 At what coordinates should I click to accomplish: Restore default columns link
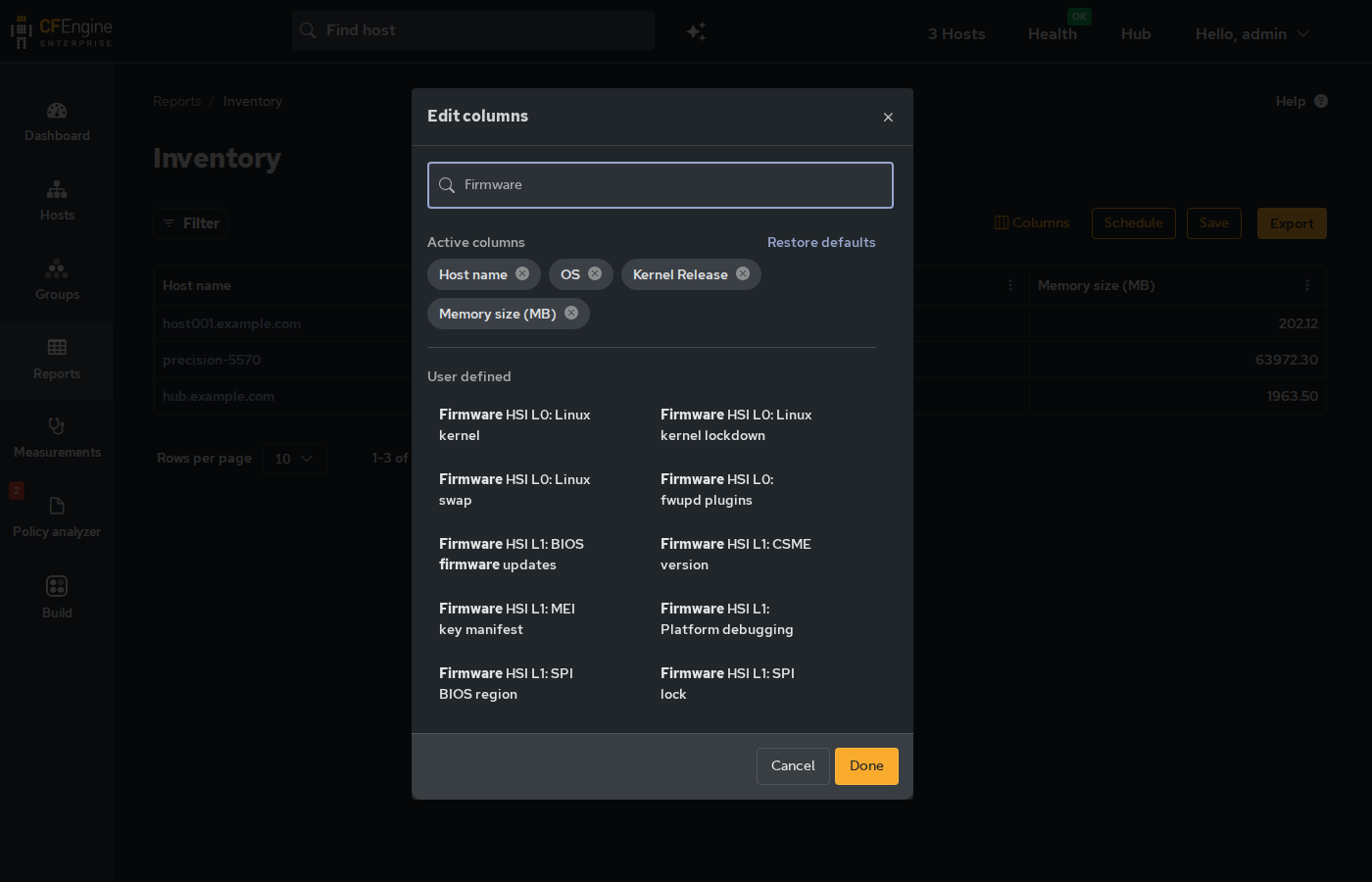coord(821,242)
